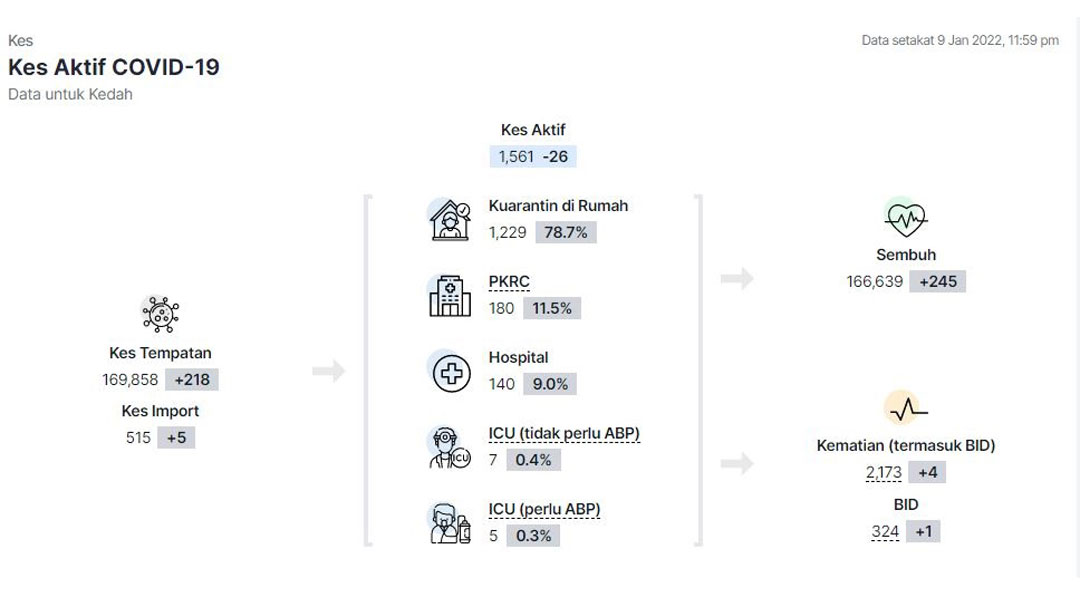The height and width of the screenshot is (600, 1080).
Task: Click the heartbeat line icon above Kematian
Action: coord(906,408)
